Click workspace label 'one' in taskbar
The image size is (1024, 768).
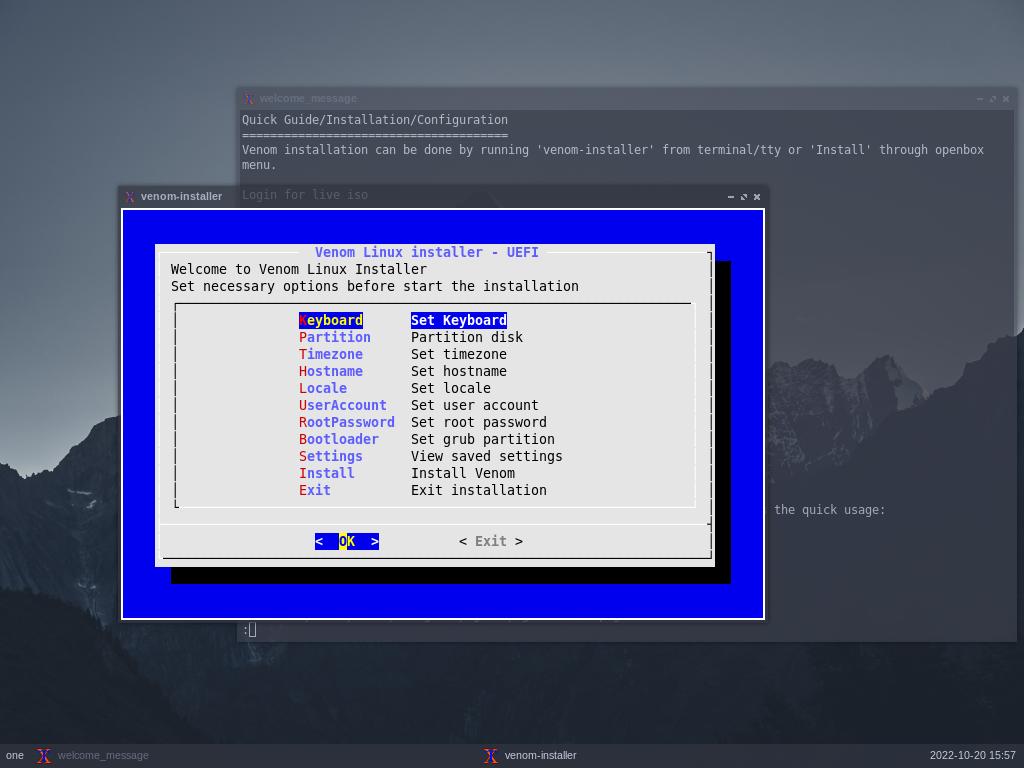coord(14,756)
